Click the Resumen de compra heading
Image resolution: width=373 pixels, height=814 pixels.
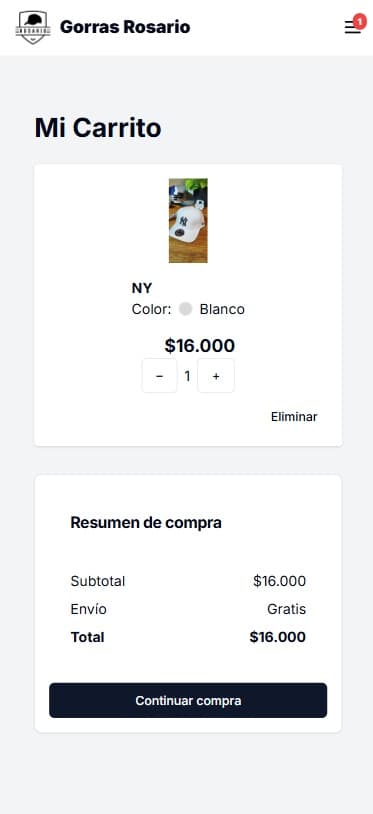click(146, 523)
